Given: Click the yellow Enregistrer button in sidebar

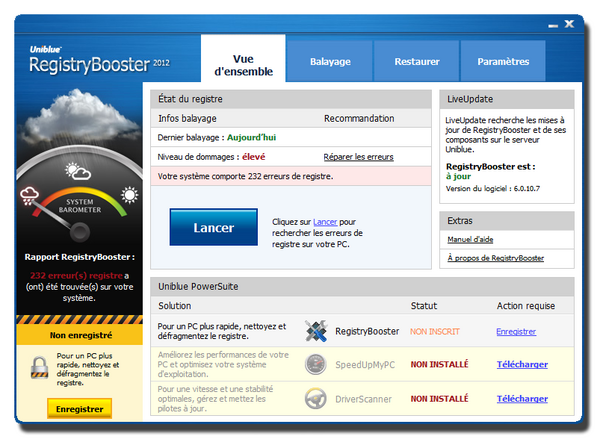Looking at the screenshot, I should (x=80, y=409).
